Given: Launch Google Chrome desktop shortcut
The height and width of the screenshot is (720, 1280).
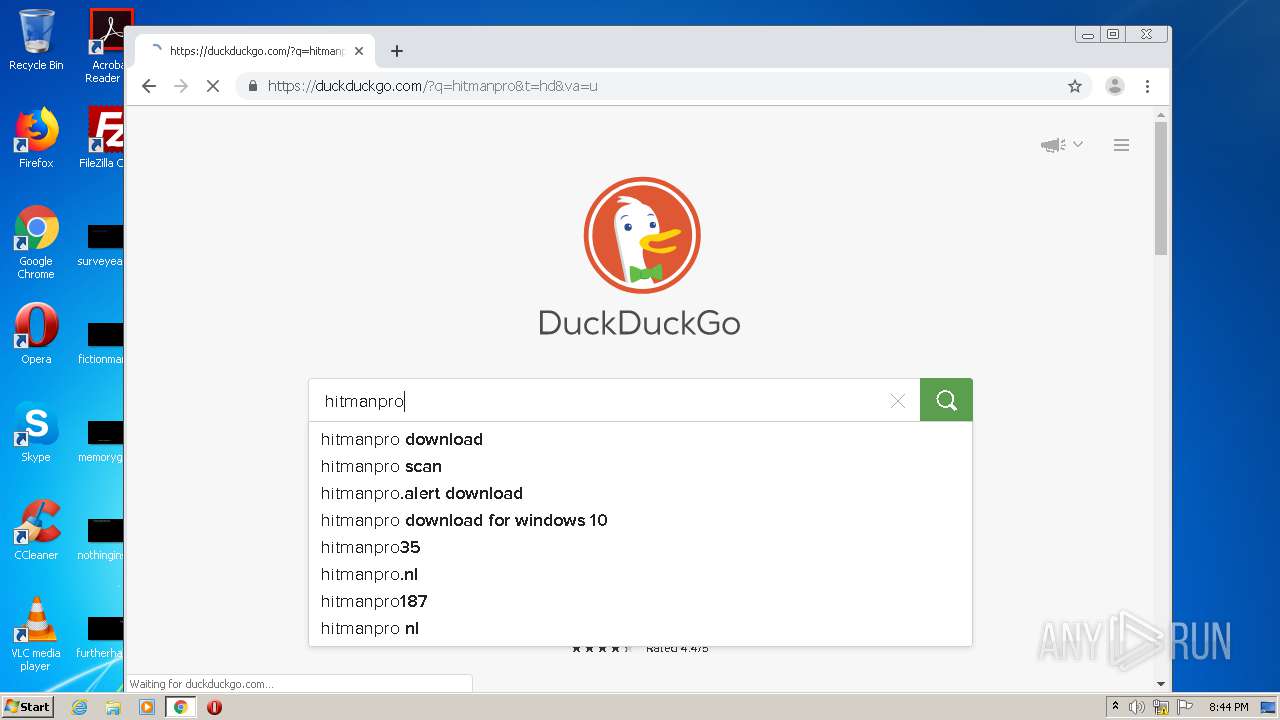Looking at the screenshot, I should pos(36,243).
